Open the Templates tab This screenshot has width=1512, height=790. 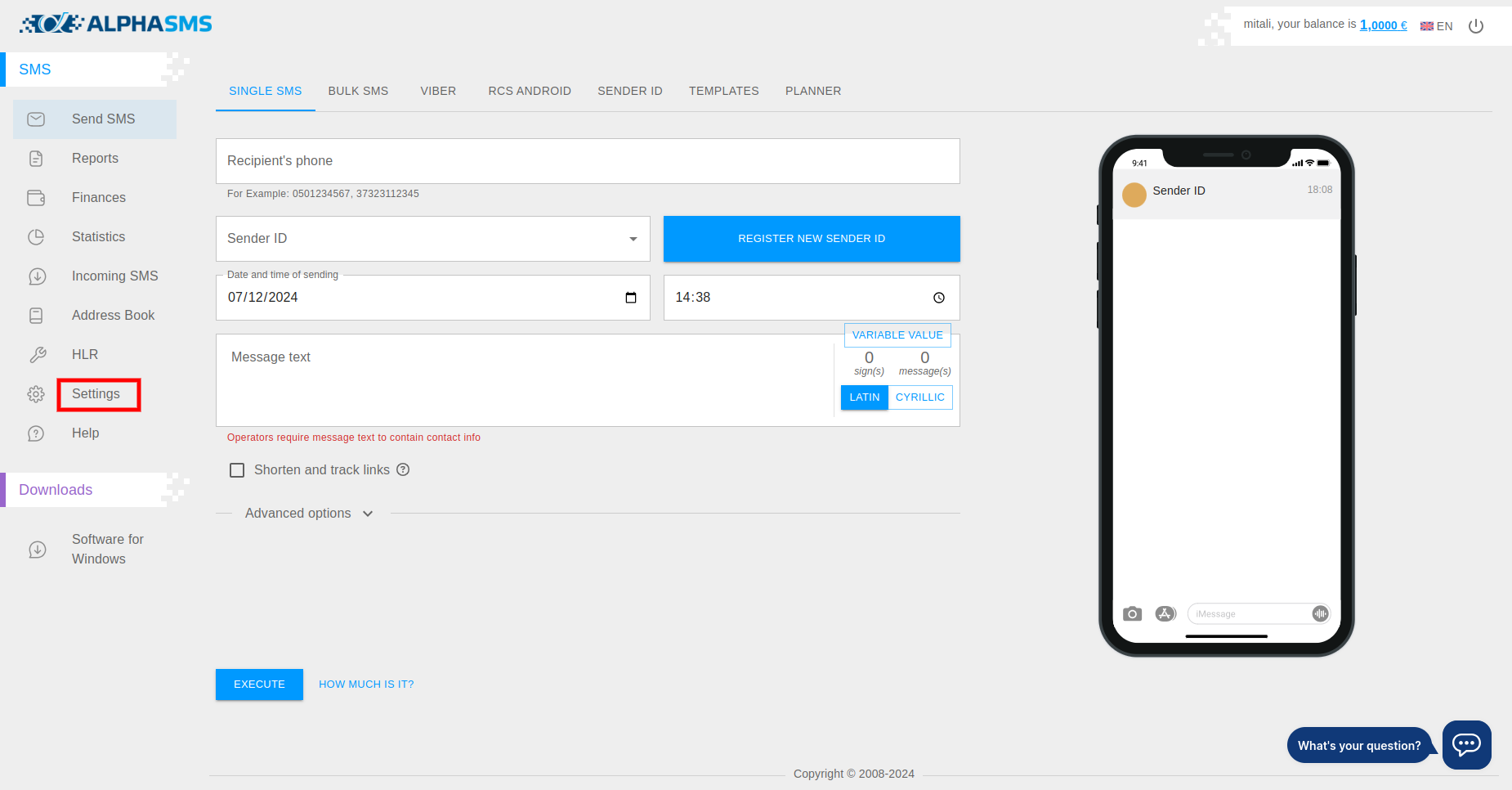[723, 91]
